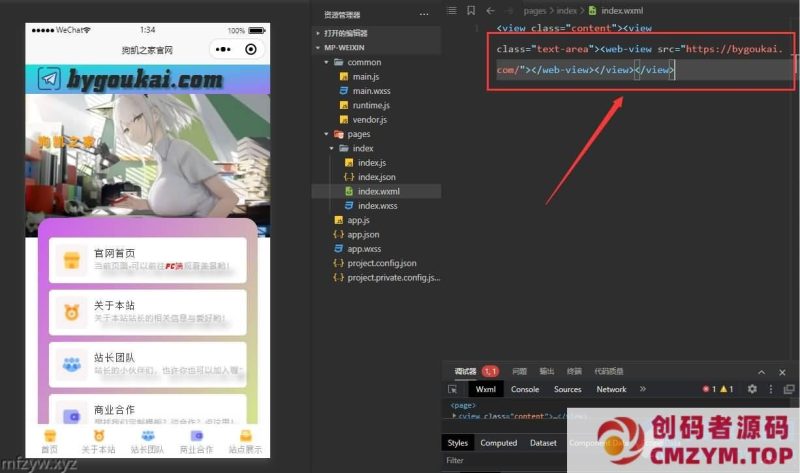Expand the 打开的编辑器 section
Image resolution: width=800 pixels, height=473 pixels.
(318, 33)
